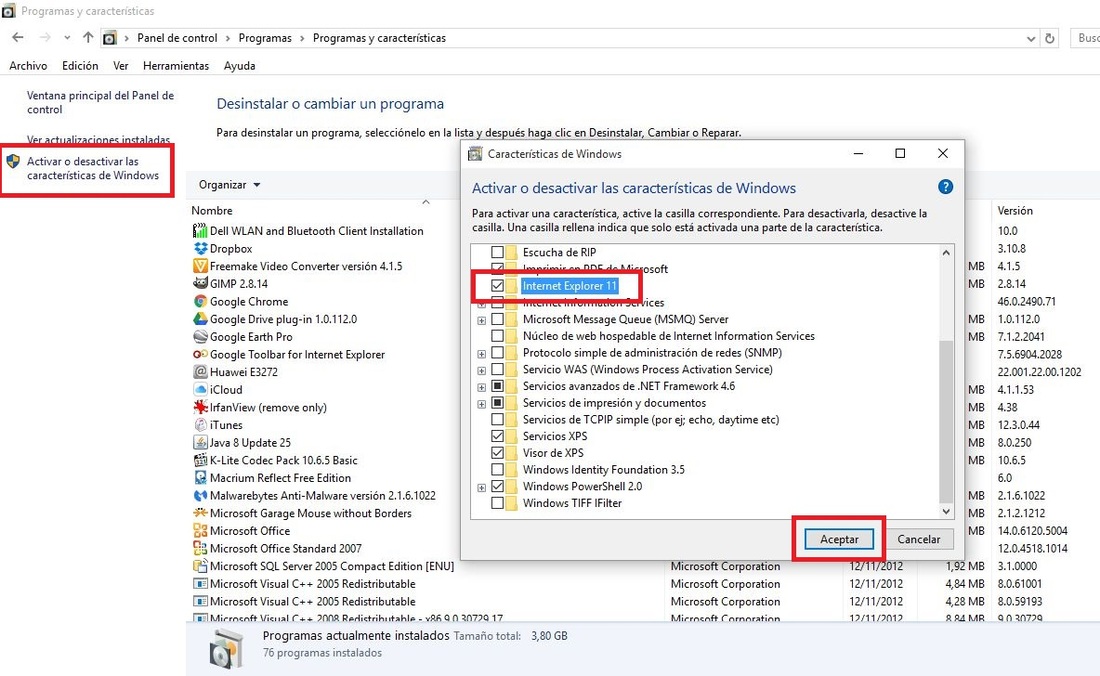Click the IrfanView program icon
Image resolution: width=1100 pixels, height=676 pixels.
(200, 407)
